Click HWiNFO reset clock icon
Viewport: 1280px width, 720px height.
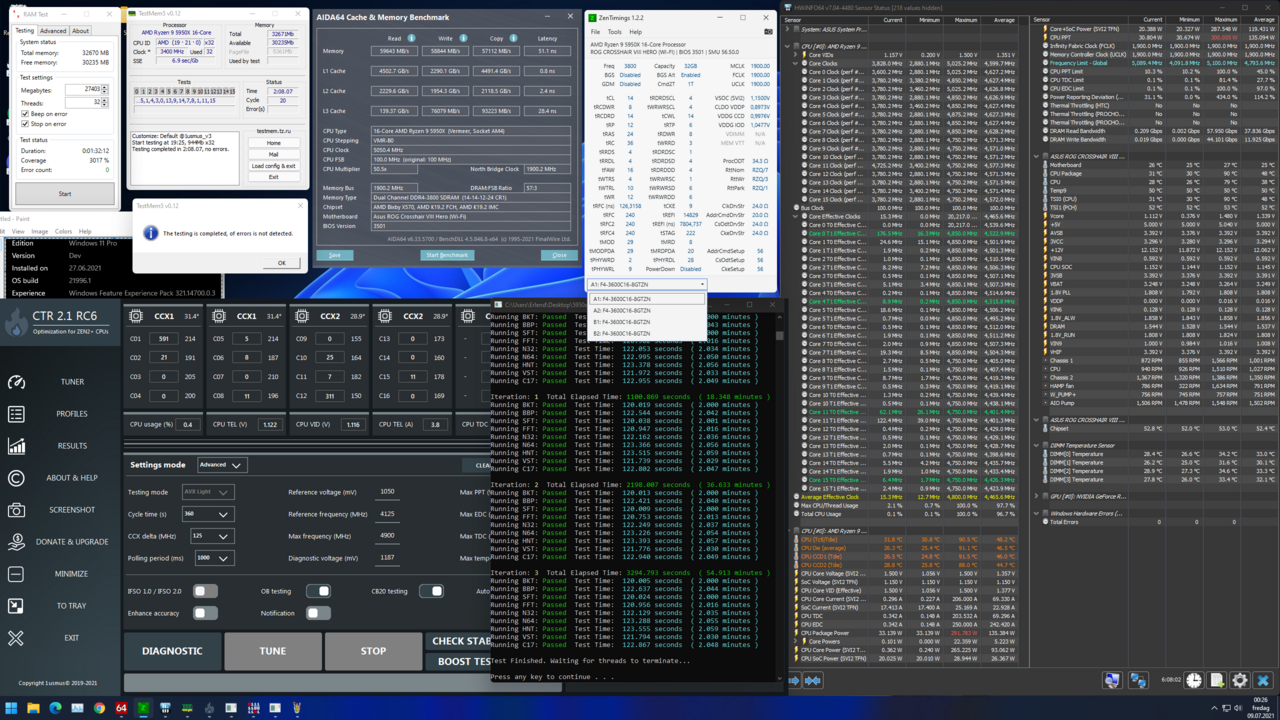[1194, 680]
